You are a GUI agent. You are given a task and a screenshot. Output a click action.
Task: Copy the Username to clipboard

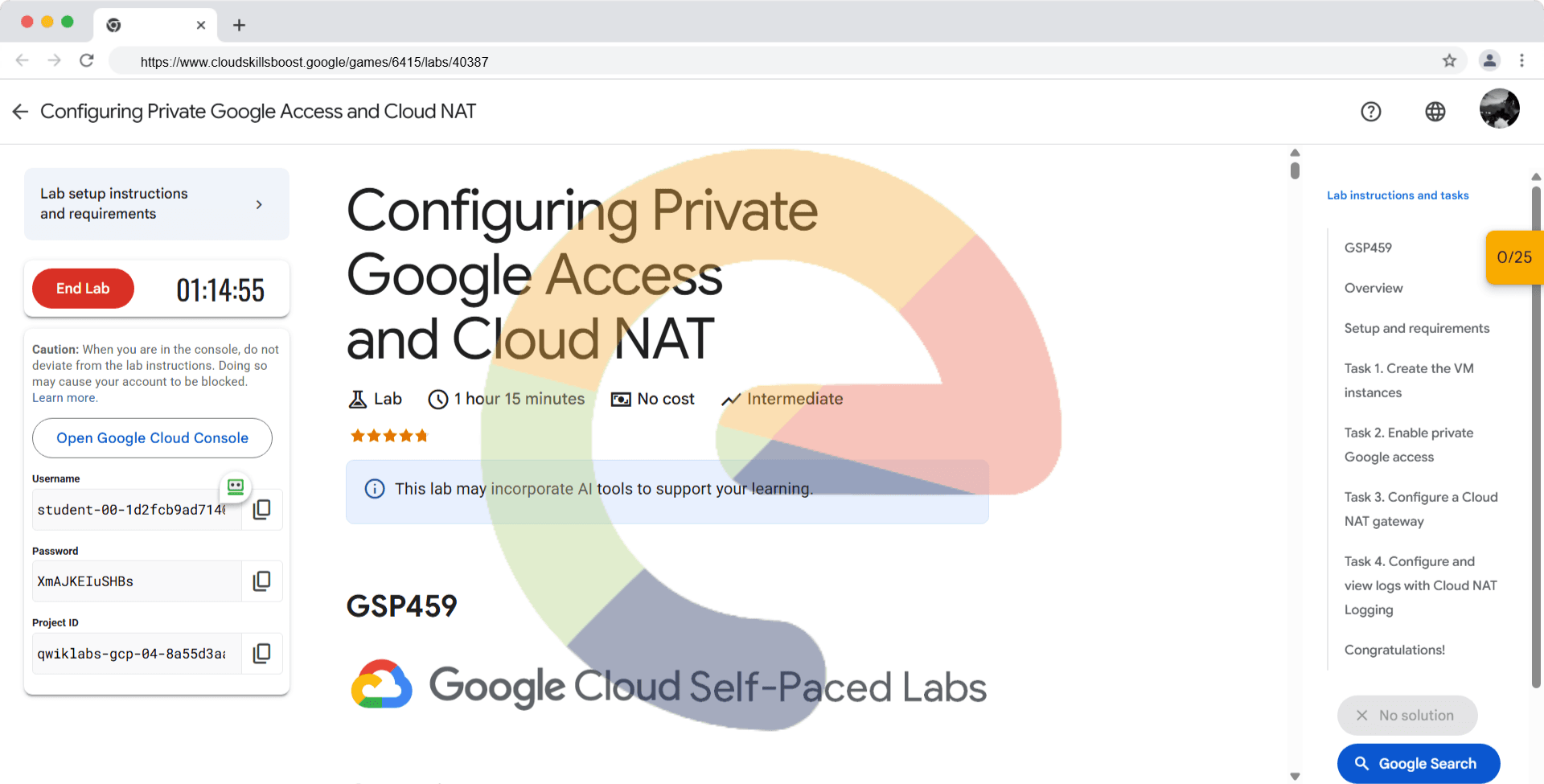(x=262, y=509)
